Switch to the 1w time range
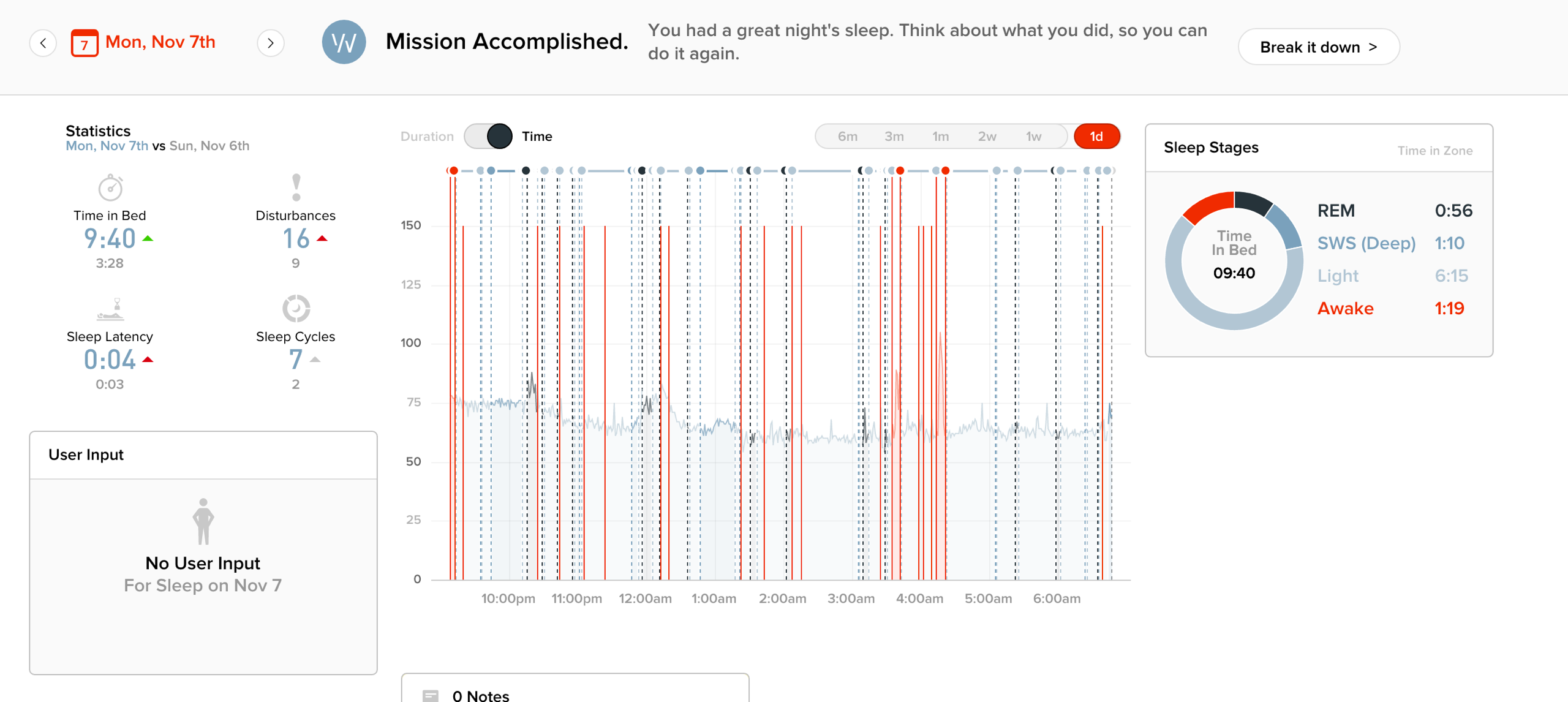 point(1033,136)
